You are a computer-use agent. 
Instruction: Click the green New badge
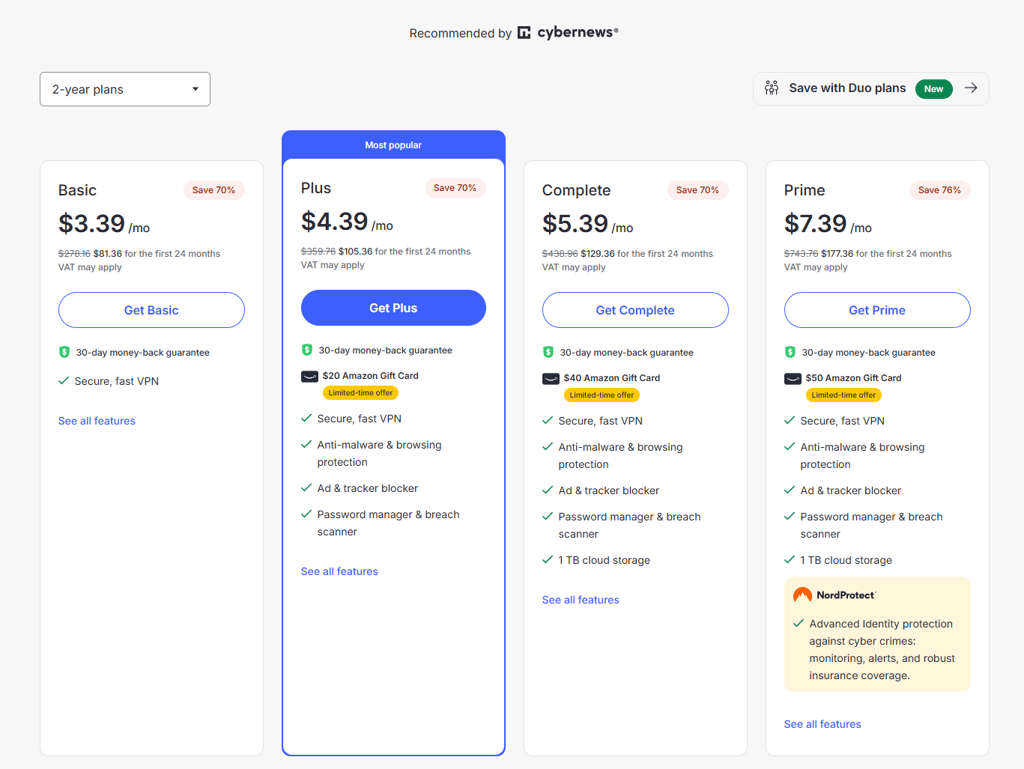tap(933, 89)
